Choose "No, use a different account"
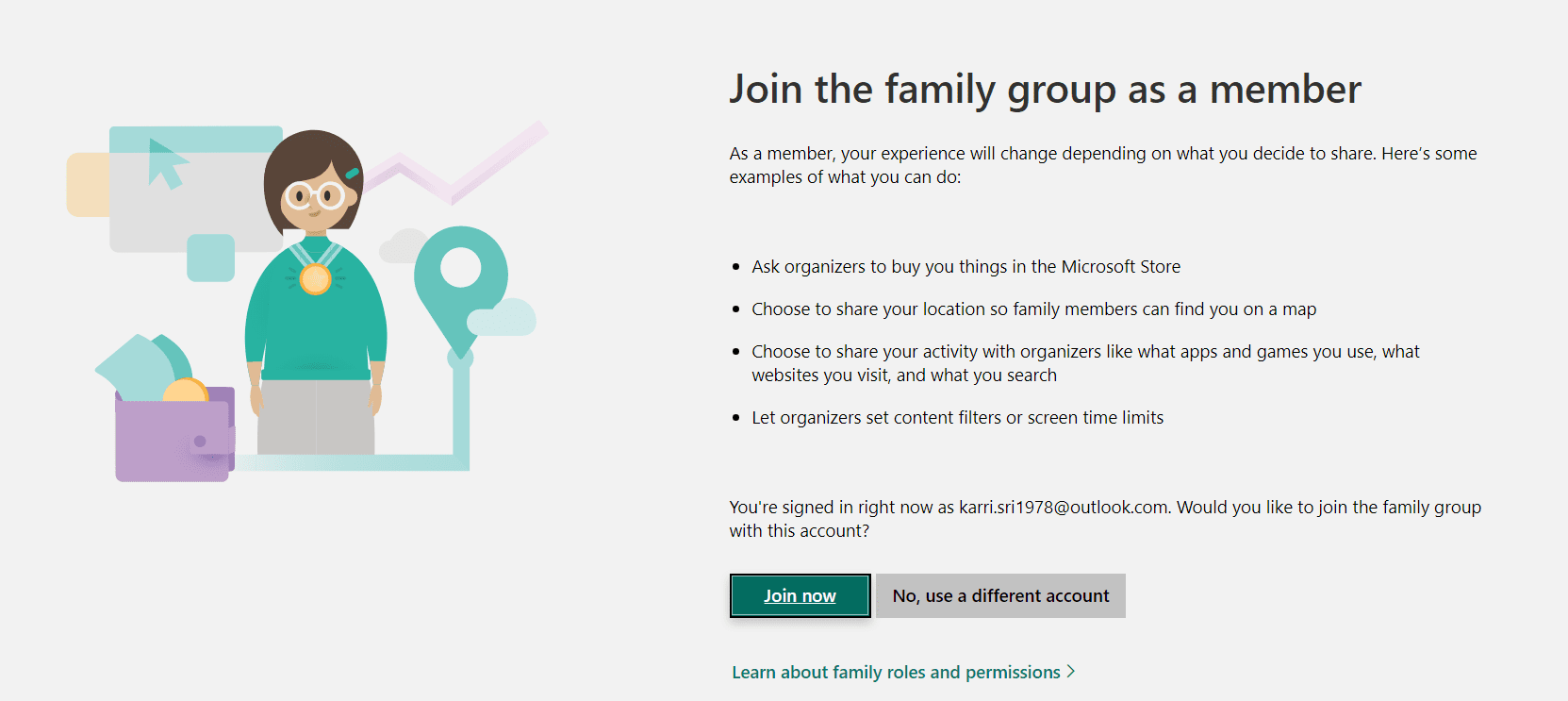This screenshot has width=1568, height=701. (x=1000, y=595)
